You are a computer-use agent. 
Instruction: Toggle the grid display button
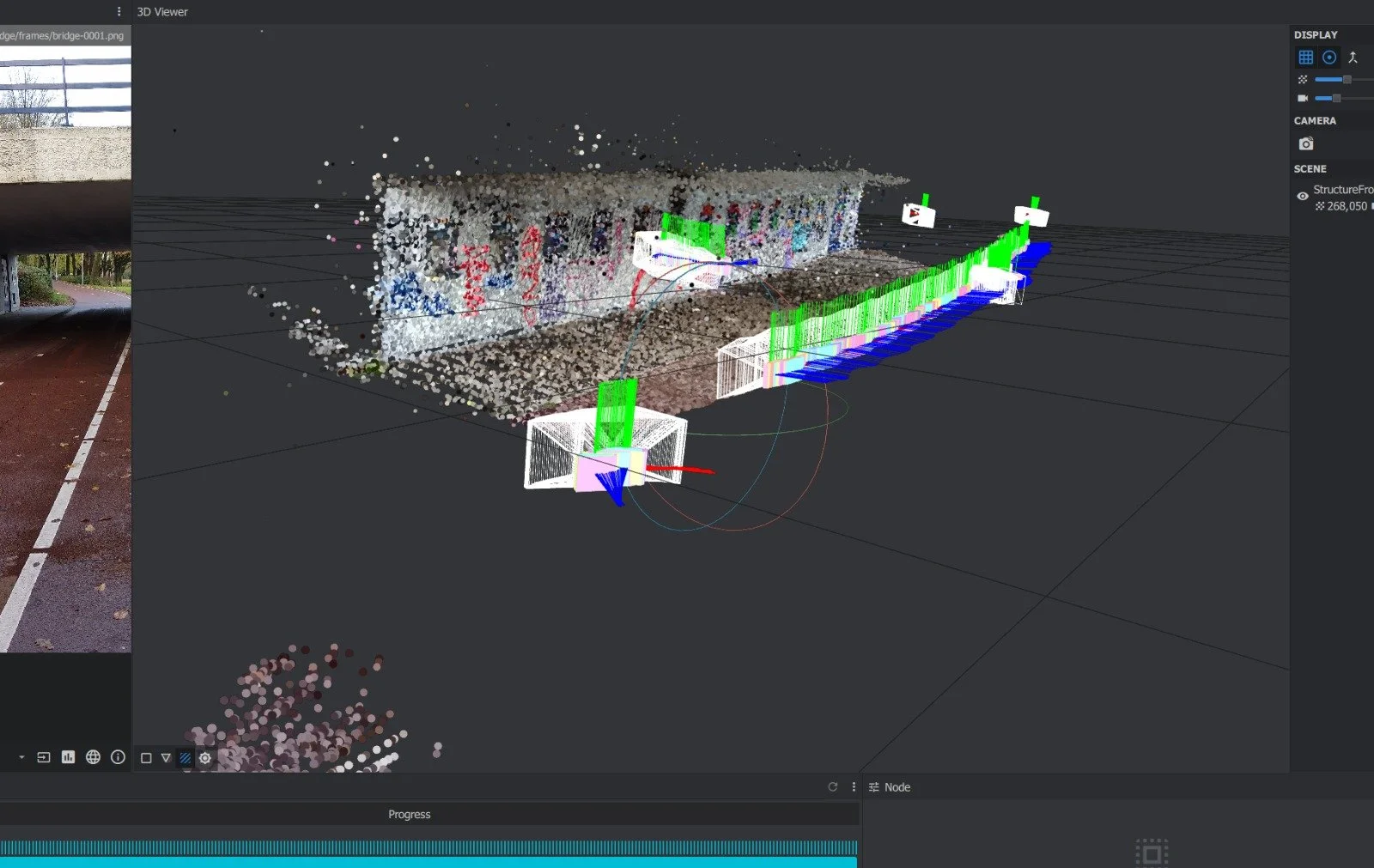pos(1305,58)
